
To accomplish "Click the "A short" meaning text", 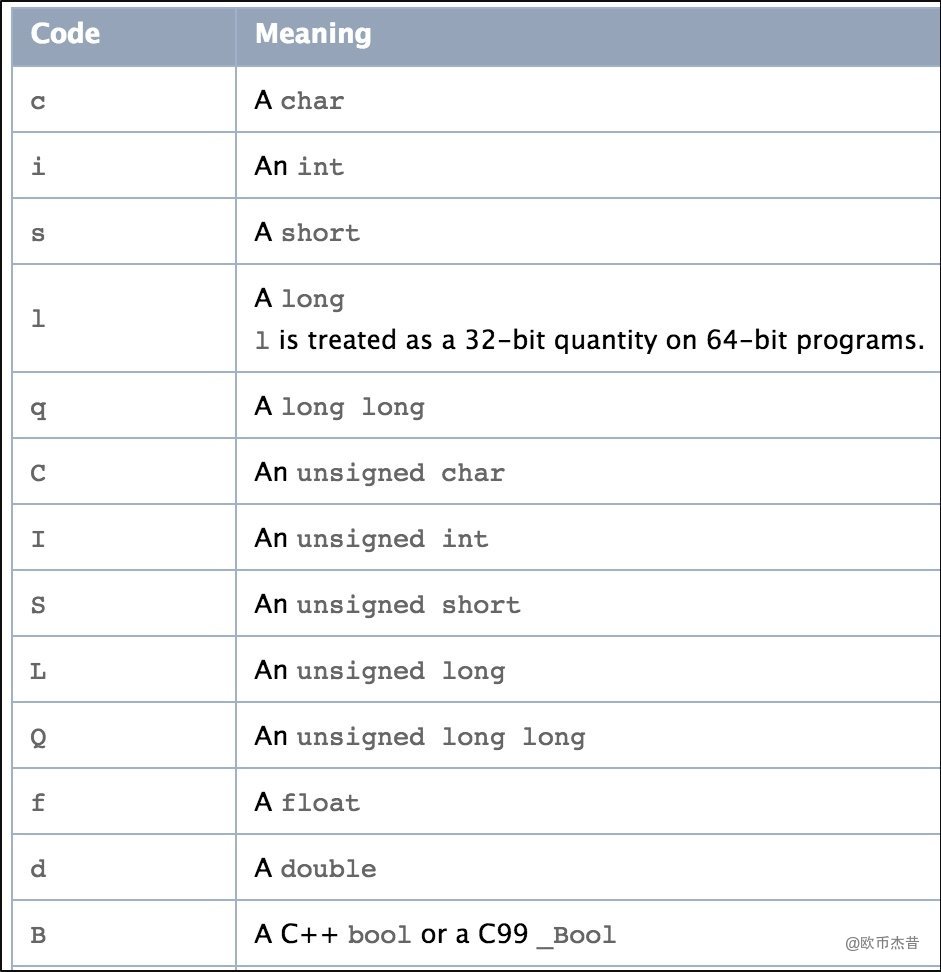I will tap(307, 233).
